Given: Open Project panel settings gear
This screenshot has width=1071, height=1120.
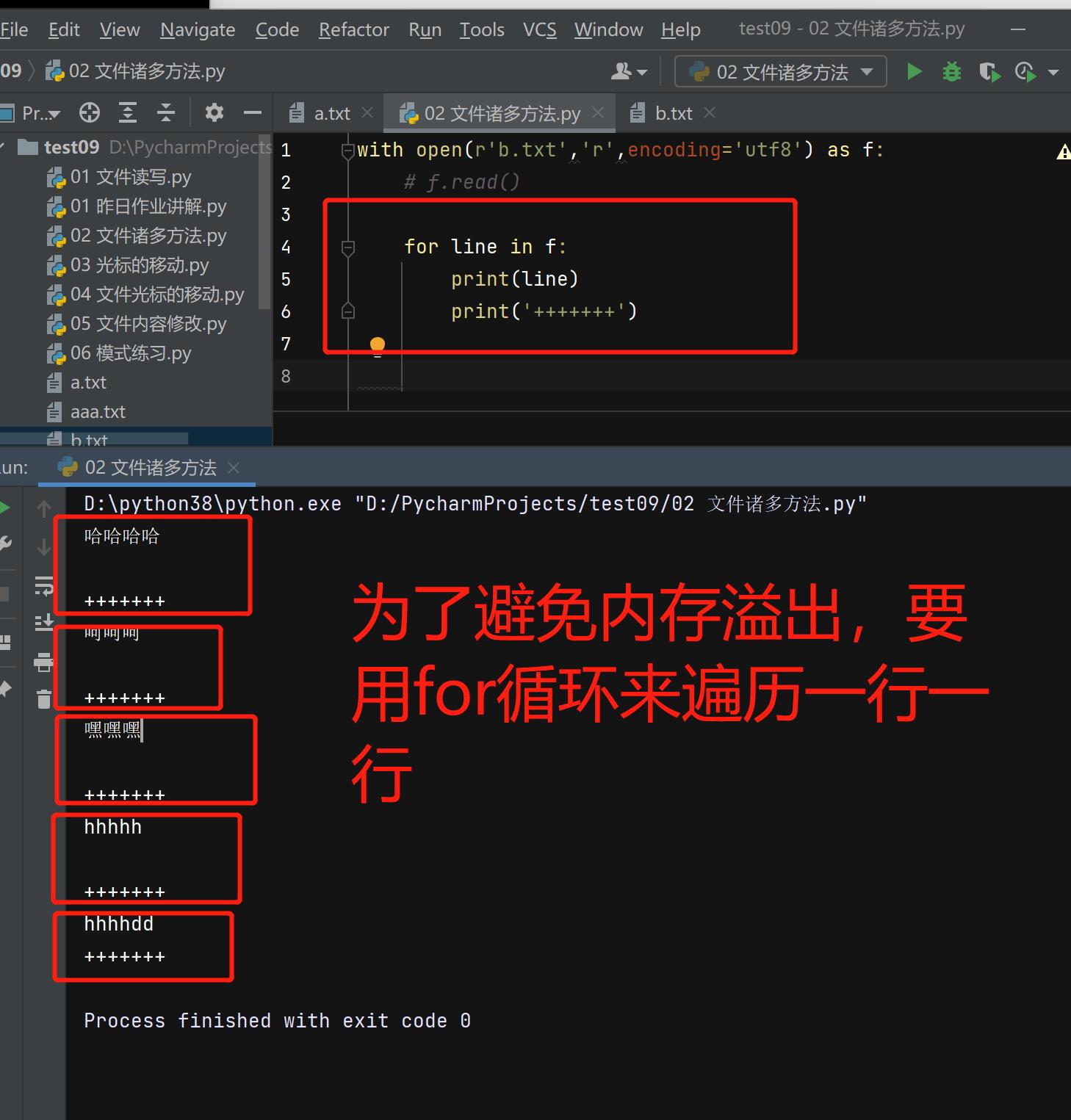Looking at the screenshot, I should (214, 113).
